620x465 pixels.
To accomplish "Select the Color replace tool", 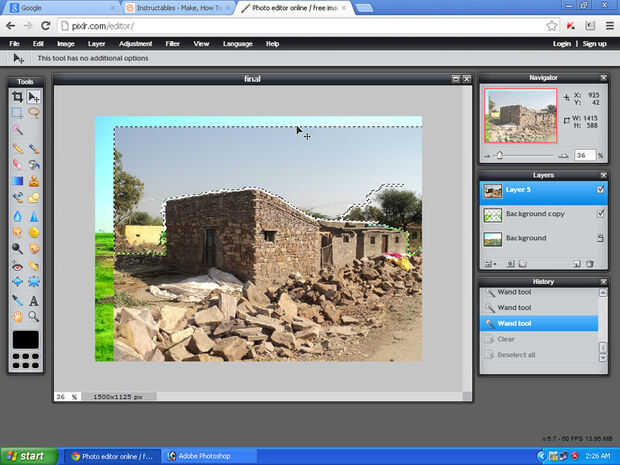I will tap(17, 197).
